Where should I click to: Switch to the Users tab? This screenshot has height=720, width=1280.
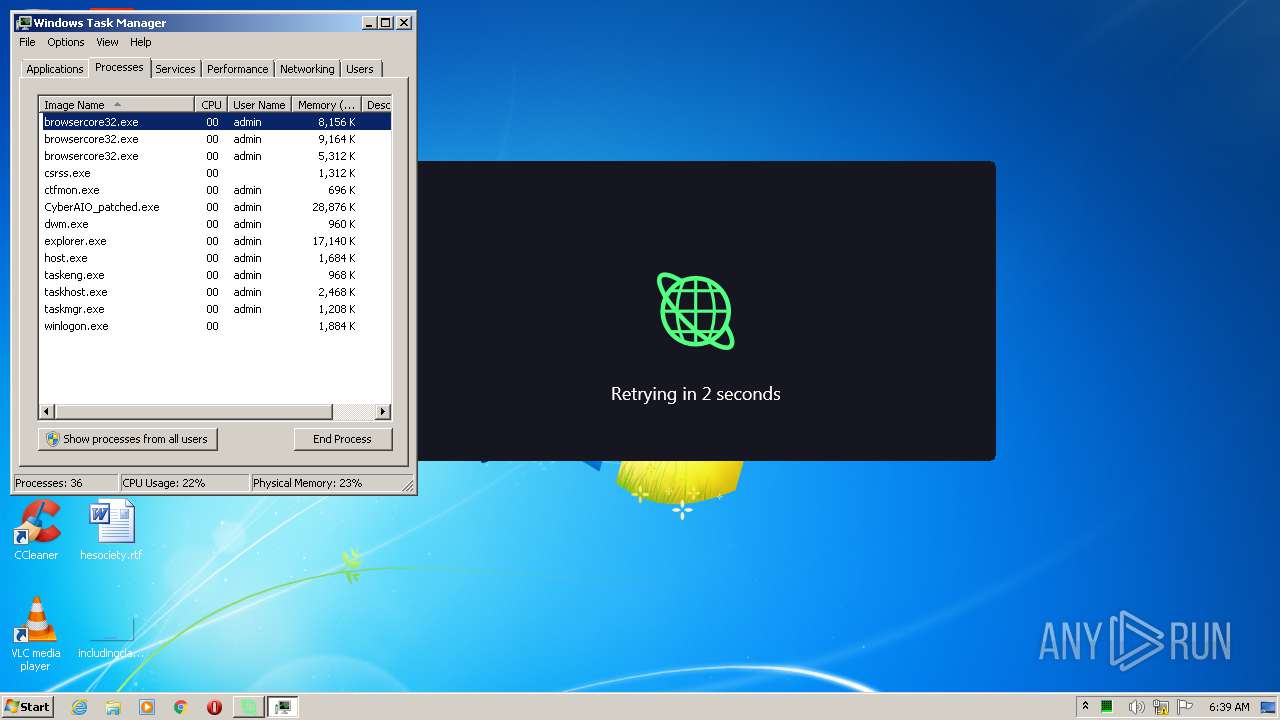coord(360,69)
